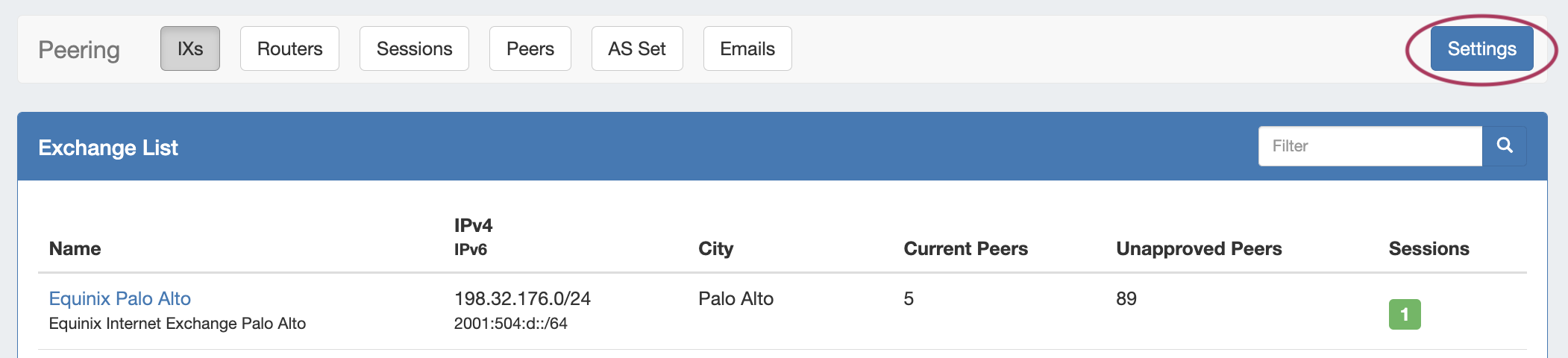
Task: Click the City column header
Action: [x=715, y=249]
